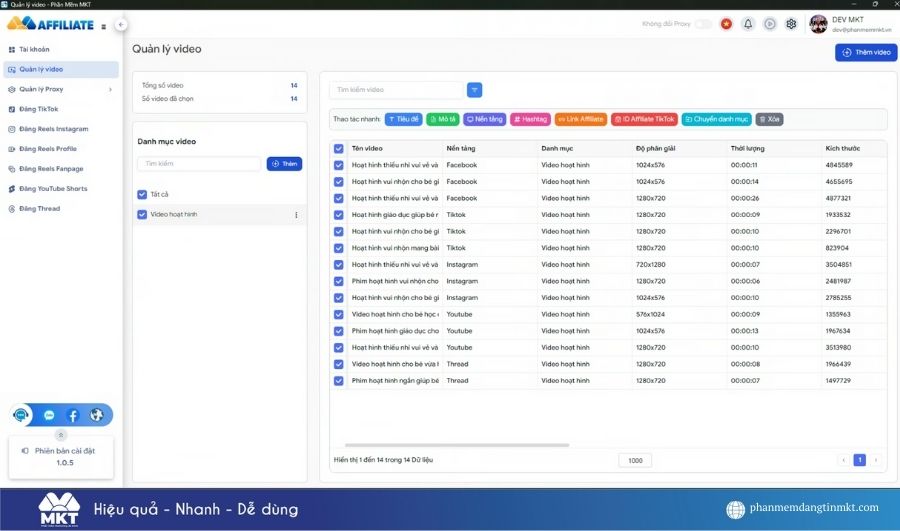Toggle the select-all checkbox in table header

(x=339, y=148)
